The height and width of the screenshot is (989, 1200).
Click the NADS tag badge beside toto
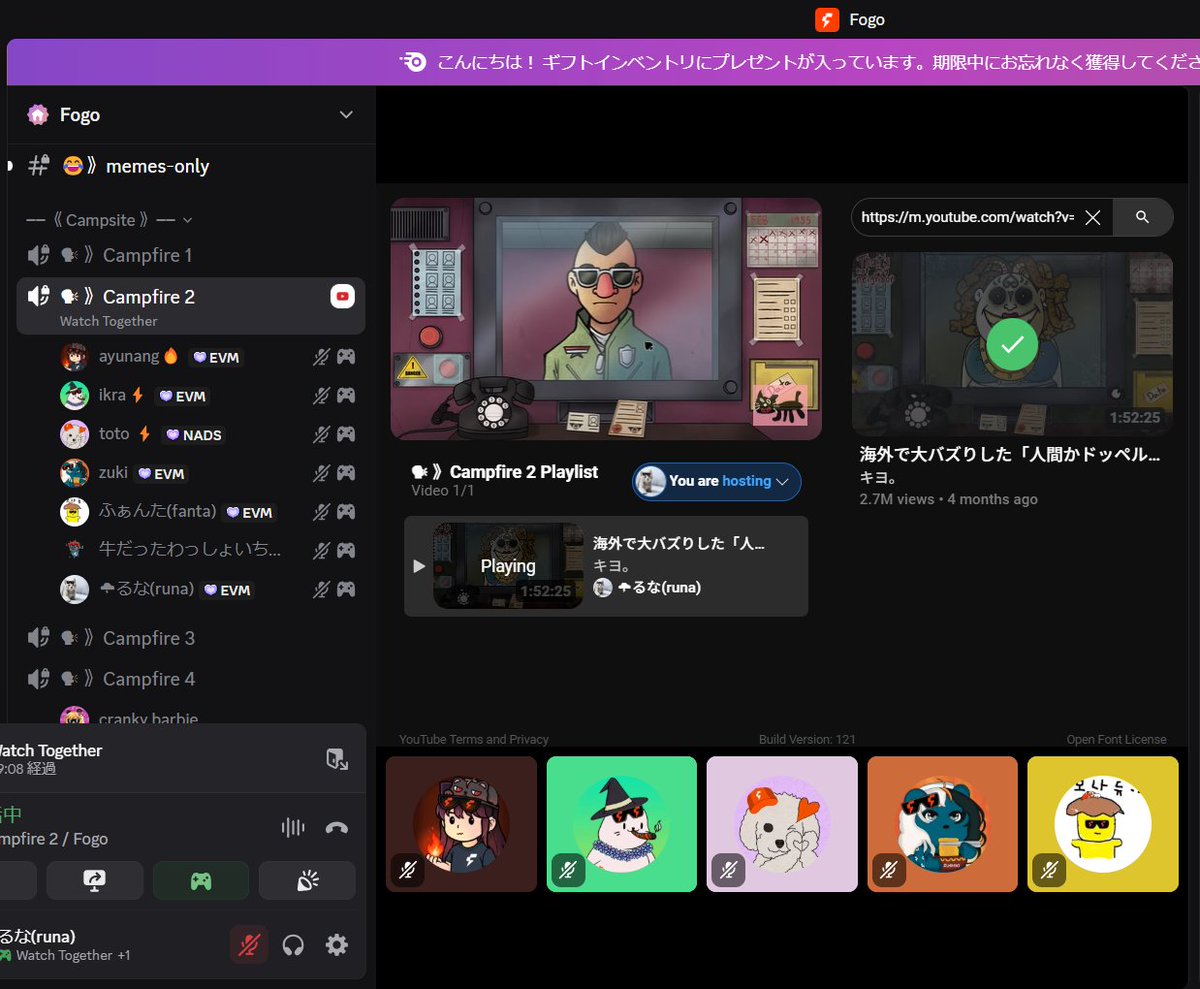tap(194, 435)
